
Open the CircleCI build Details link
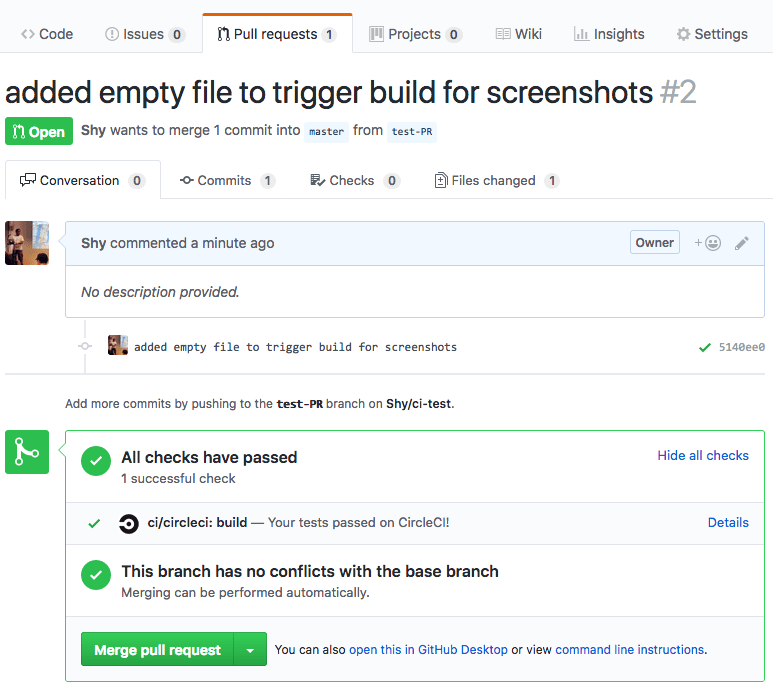pyautogui.click(x=727, y=522)
